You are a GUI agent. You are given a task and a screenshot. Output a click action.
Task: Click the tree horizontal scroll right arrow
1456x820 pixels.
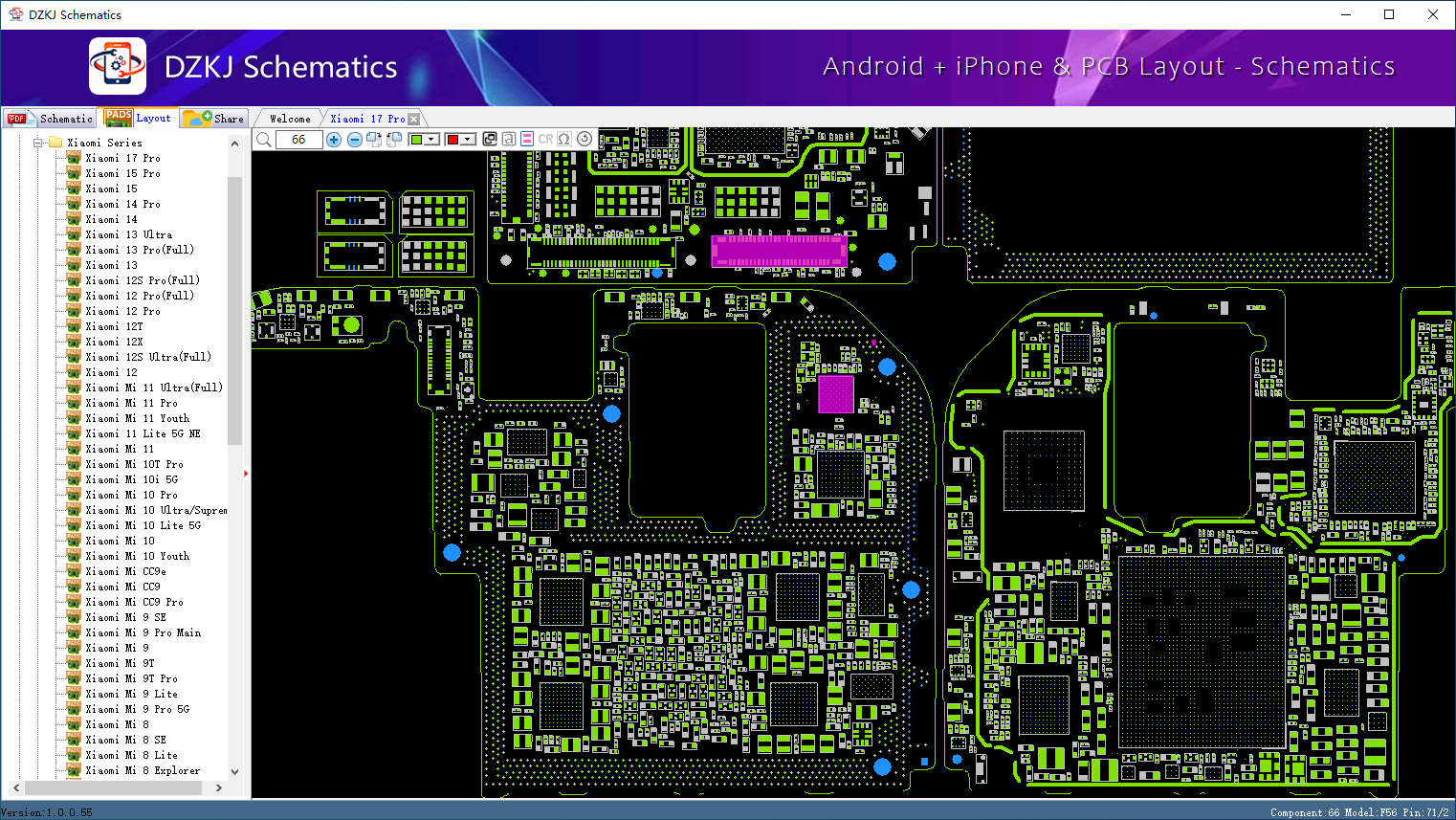(219, 788)
